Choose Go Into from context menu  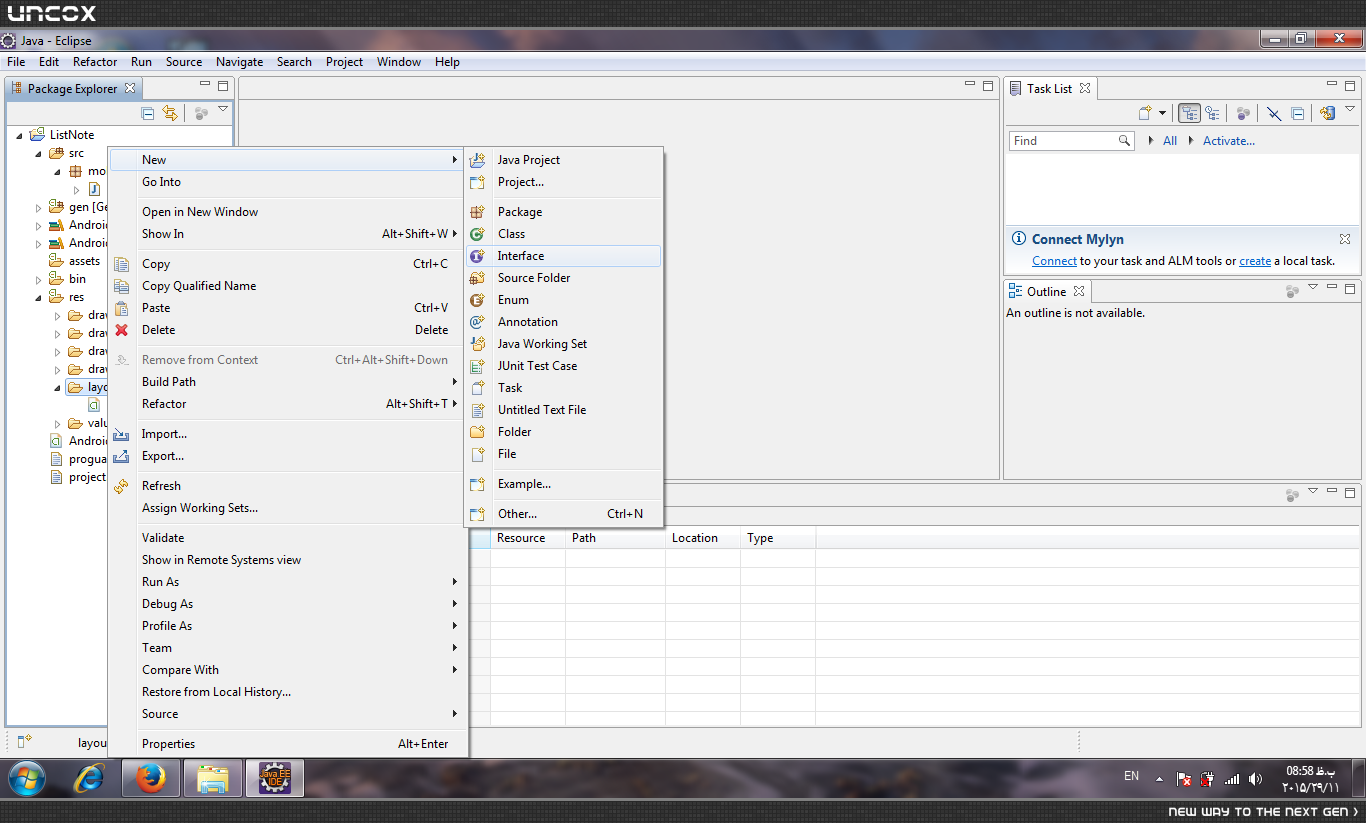[288, 182]
